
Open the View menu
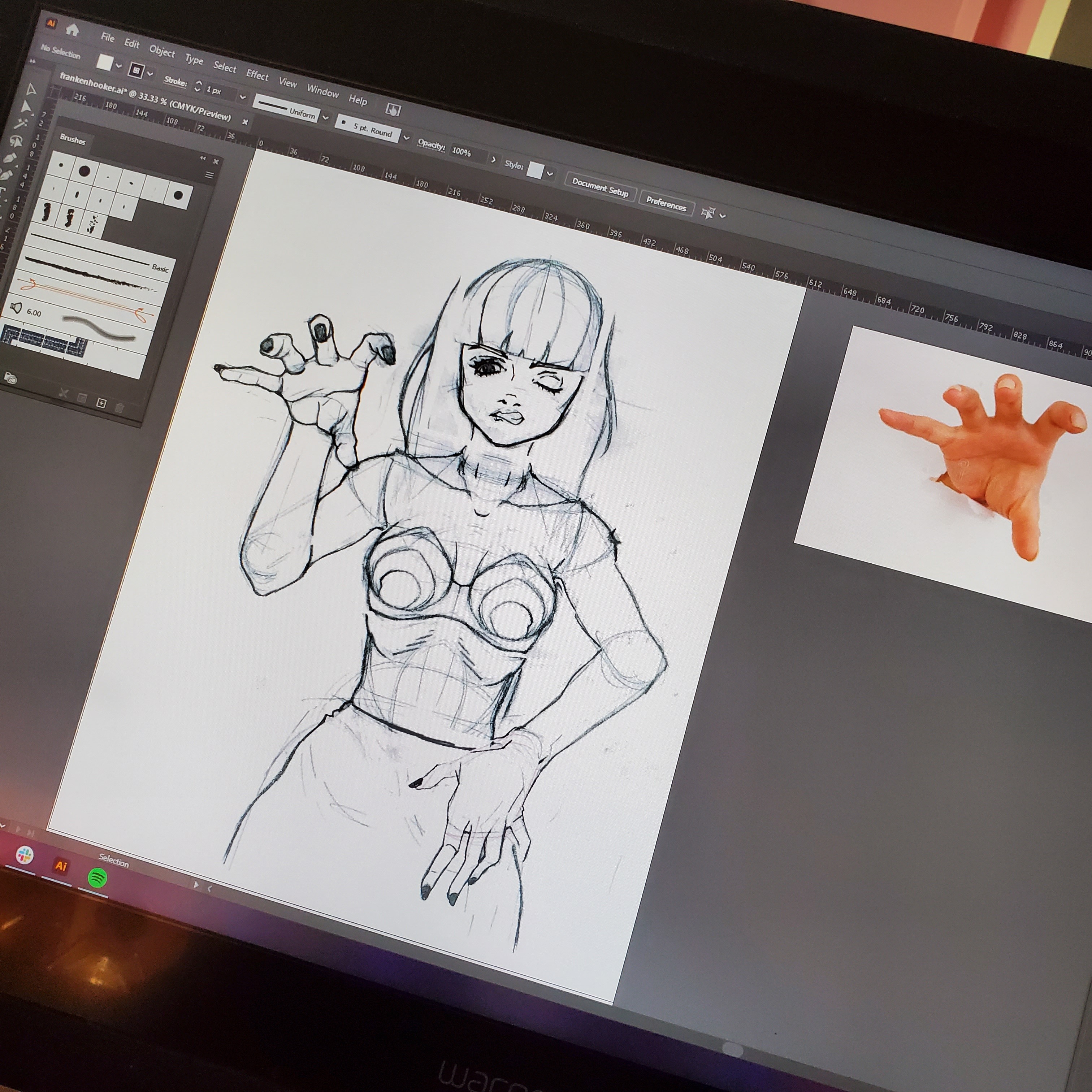point(288,83)
